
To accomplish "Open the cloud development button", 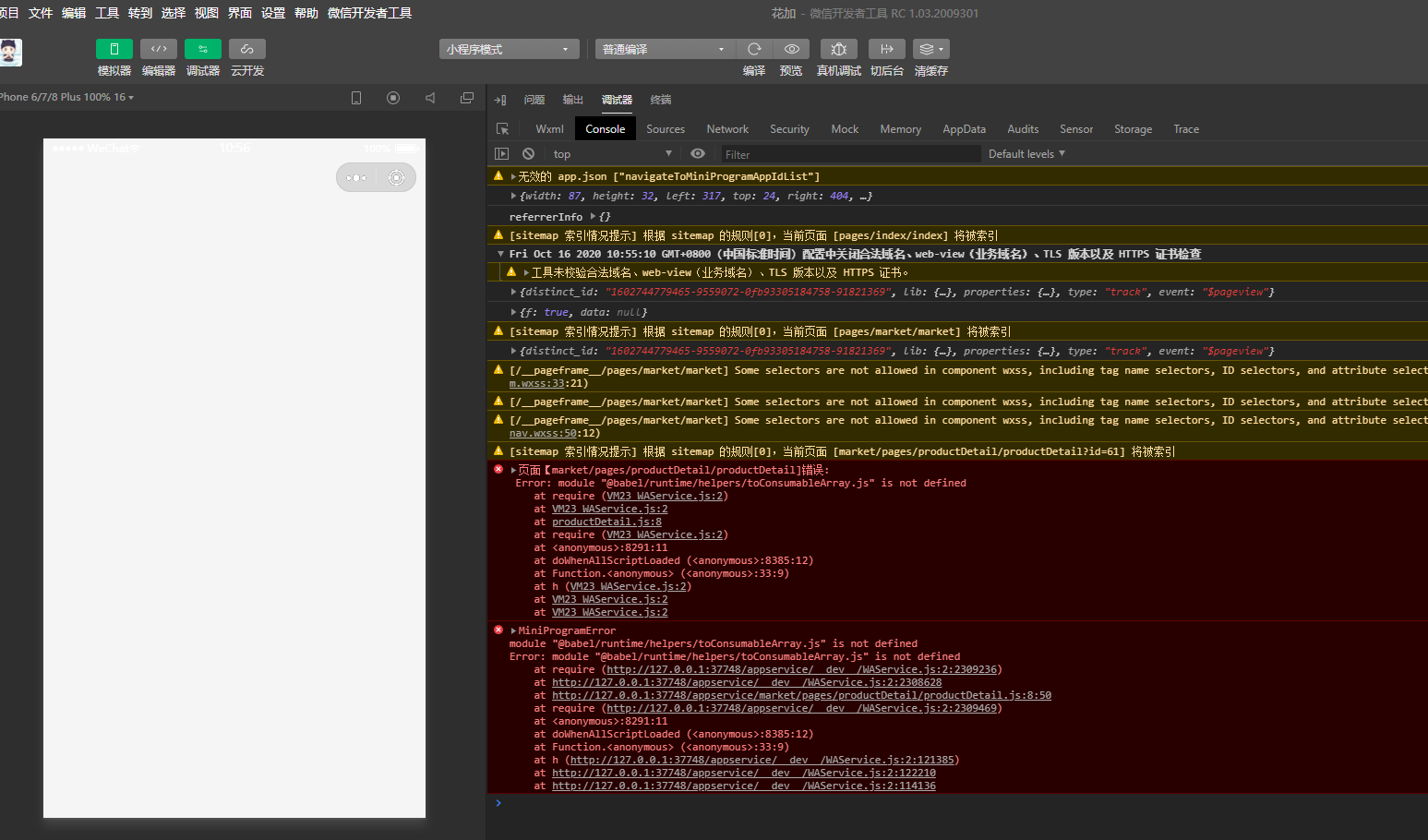I will click(x=247, y=49).
